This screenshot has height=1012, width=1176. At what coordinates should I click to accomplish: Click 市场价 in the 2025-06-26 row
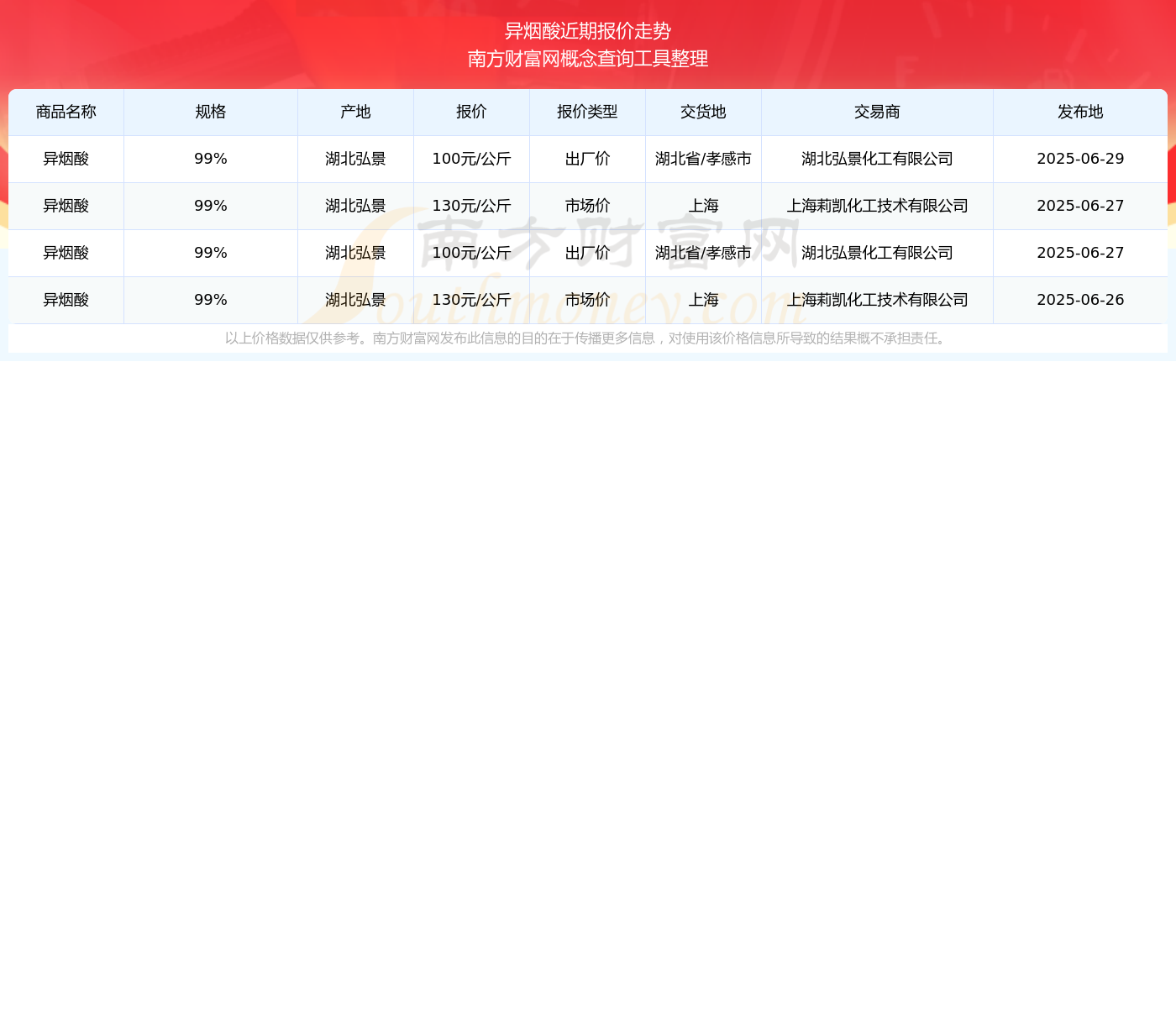587,301
